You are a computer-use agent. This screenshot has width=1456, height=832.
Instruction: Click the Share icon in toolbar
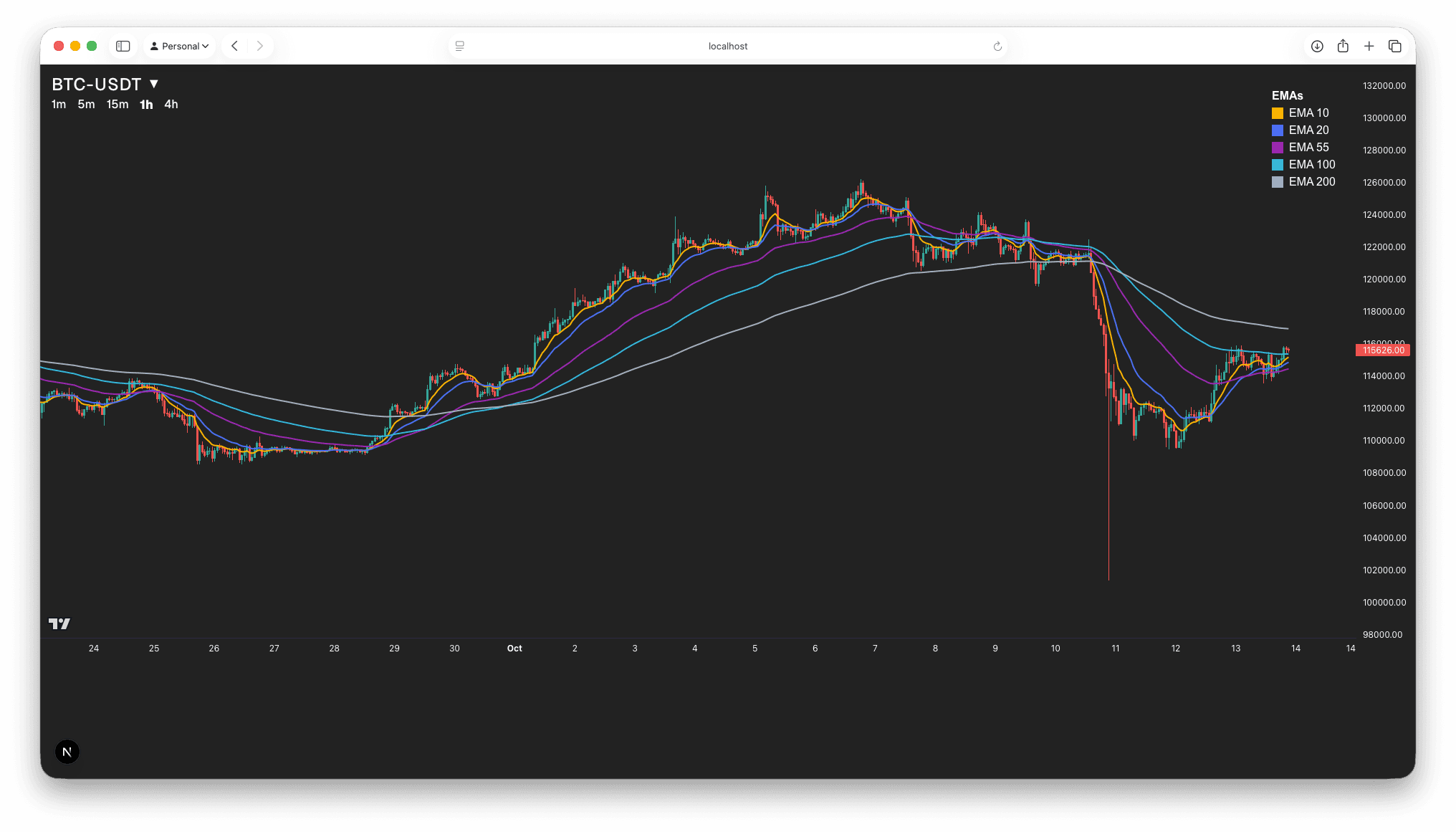[x=1343, y=46]
